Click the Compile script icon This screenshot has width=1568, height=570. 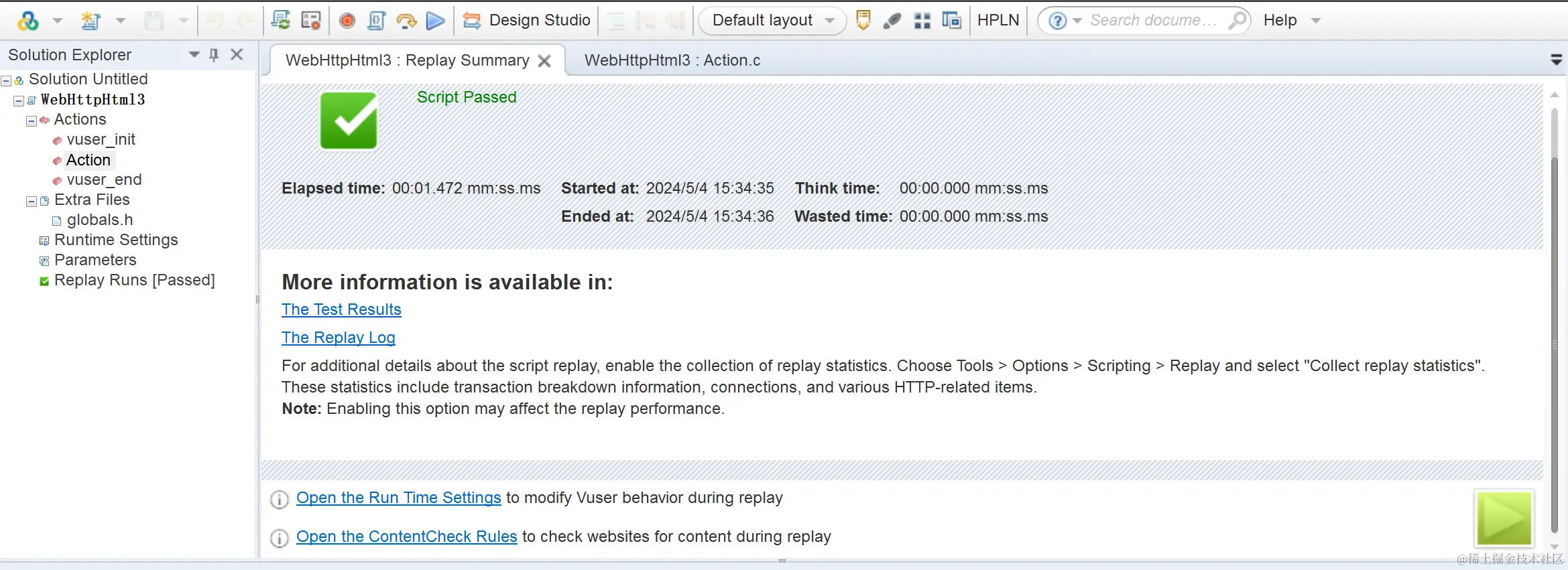pos(377,21)
